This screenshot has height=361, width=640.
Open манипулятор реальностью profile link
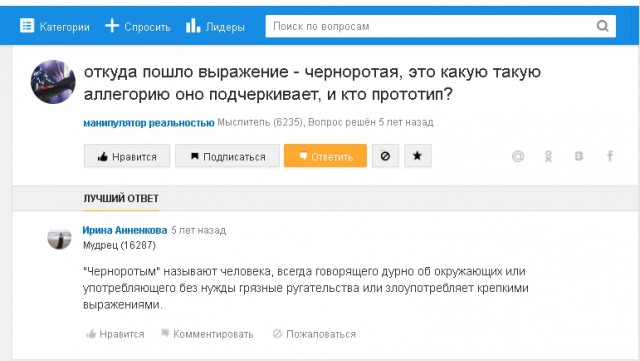click(149, 123)
